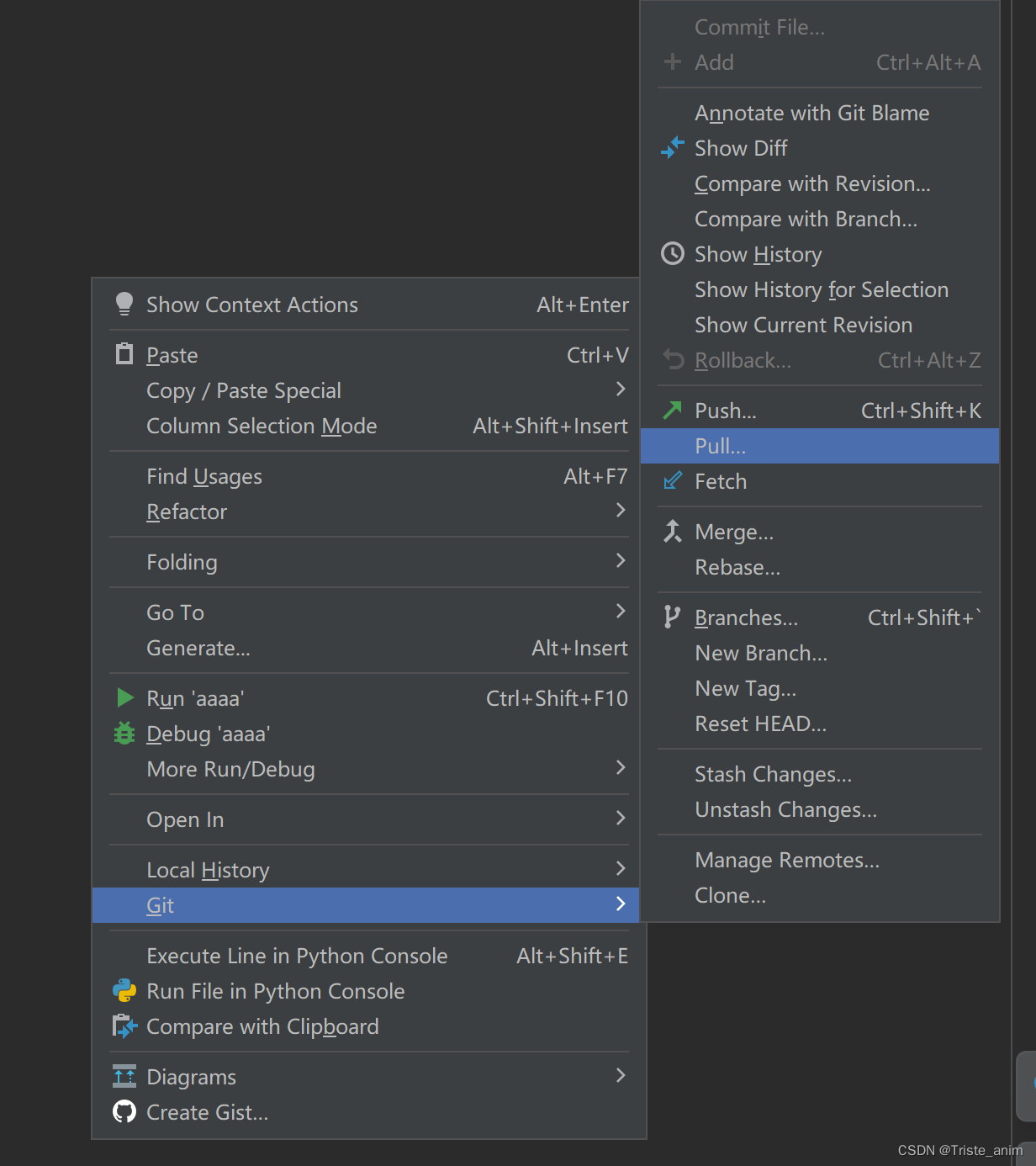
Task: Choose Pull... from the Git submenu
Action: coord(820,446)
